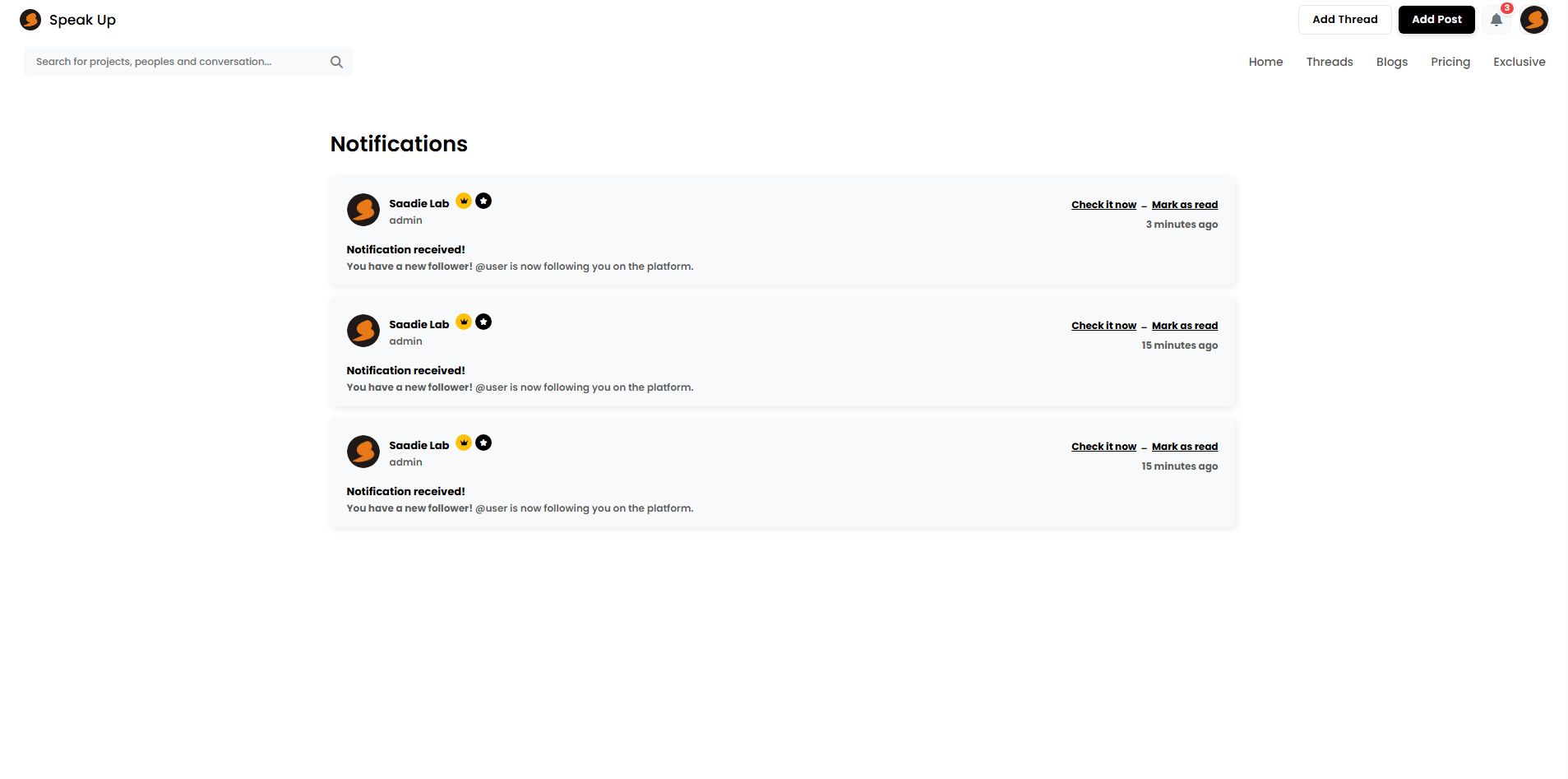Screen dimensions: 1568x779
Task: Click Check it now on first notification
Action: (x=1103, y=205)
